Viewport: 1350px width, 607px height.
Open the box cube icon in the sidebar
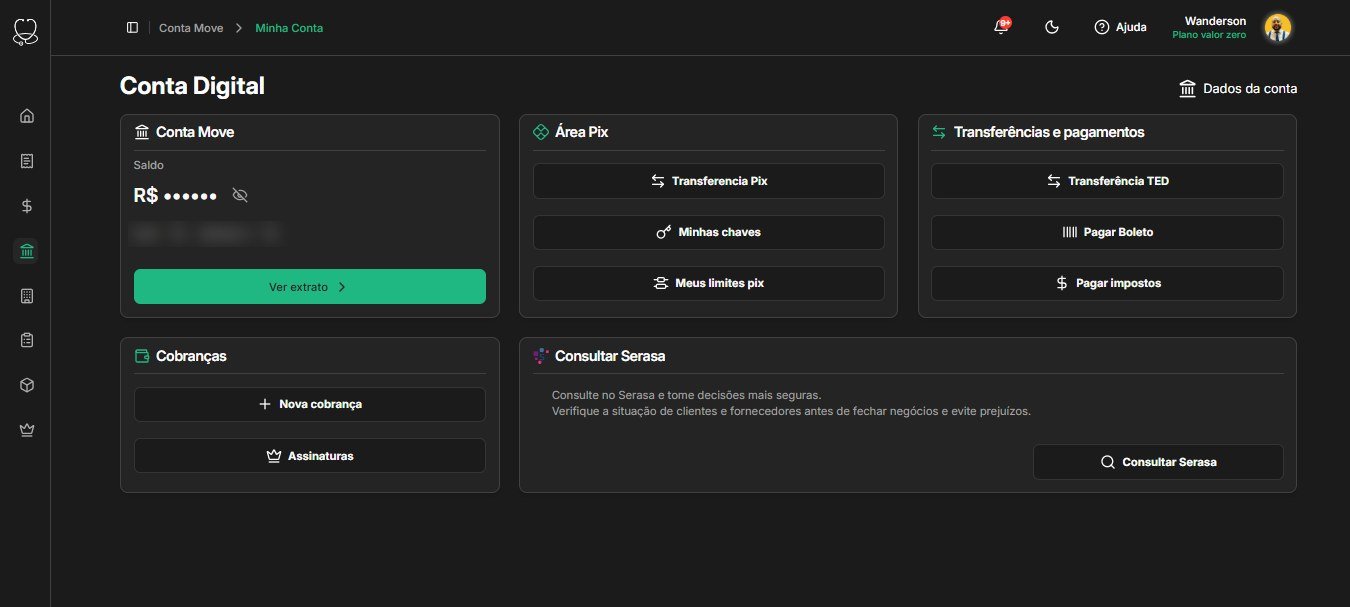(27, 385)
